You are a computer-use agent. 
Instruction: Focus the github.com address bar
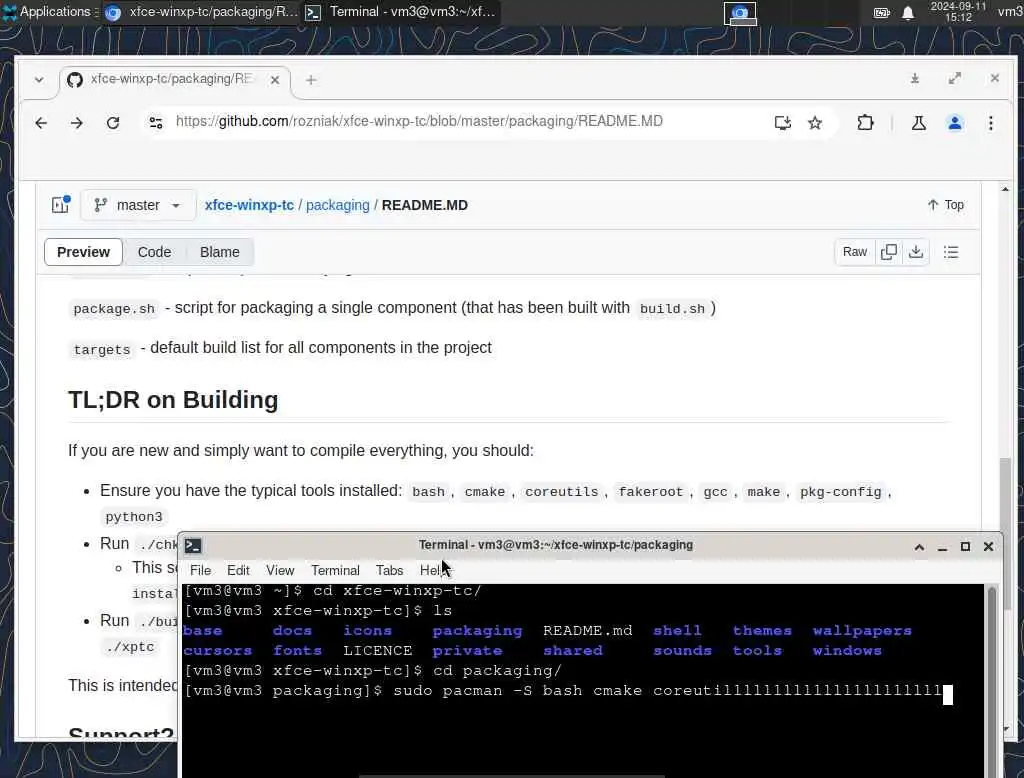click(x=419, y=122)
